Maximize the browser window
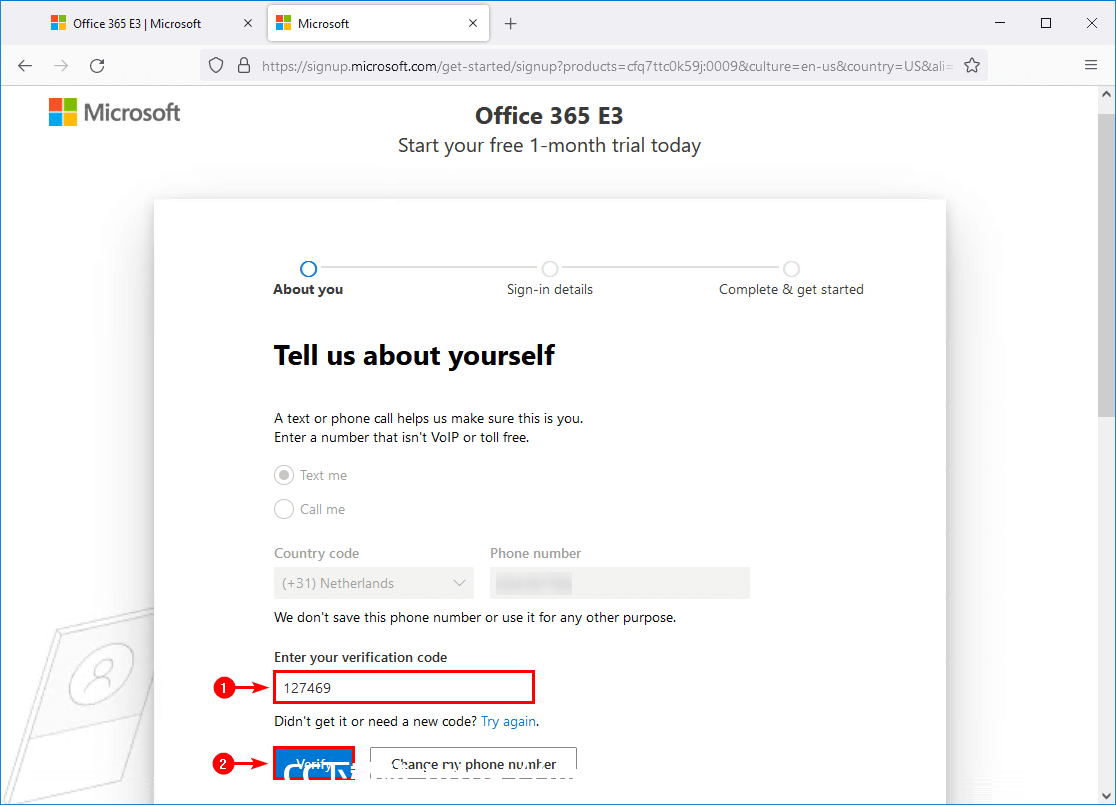1116x805 pixels. click(1046, 23)
